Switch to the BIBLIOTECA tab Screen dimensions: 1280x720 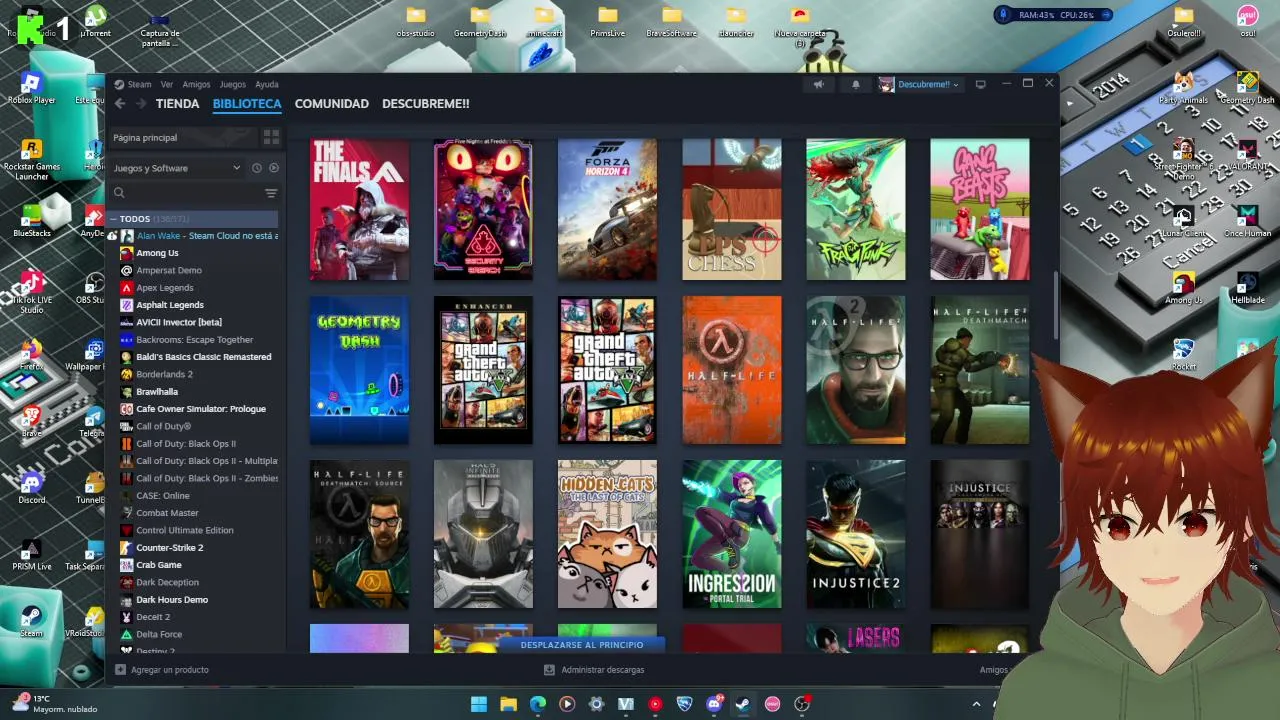(247, 104)
